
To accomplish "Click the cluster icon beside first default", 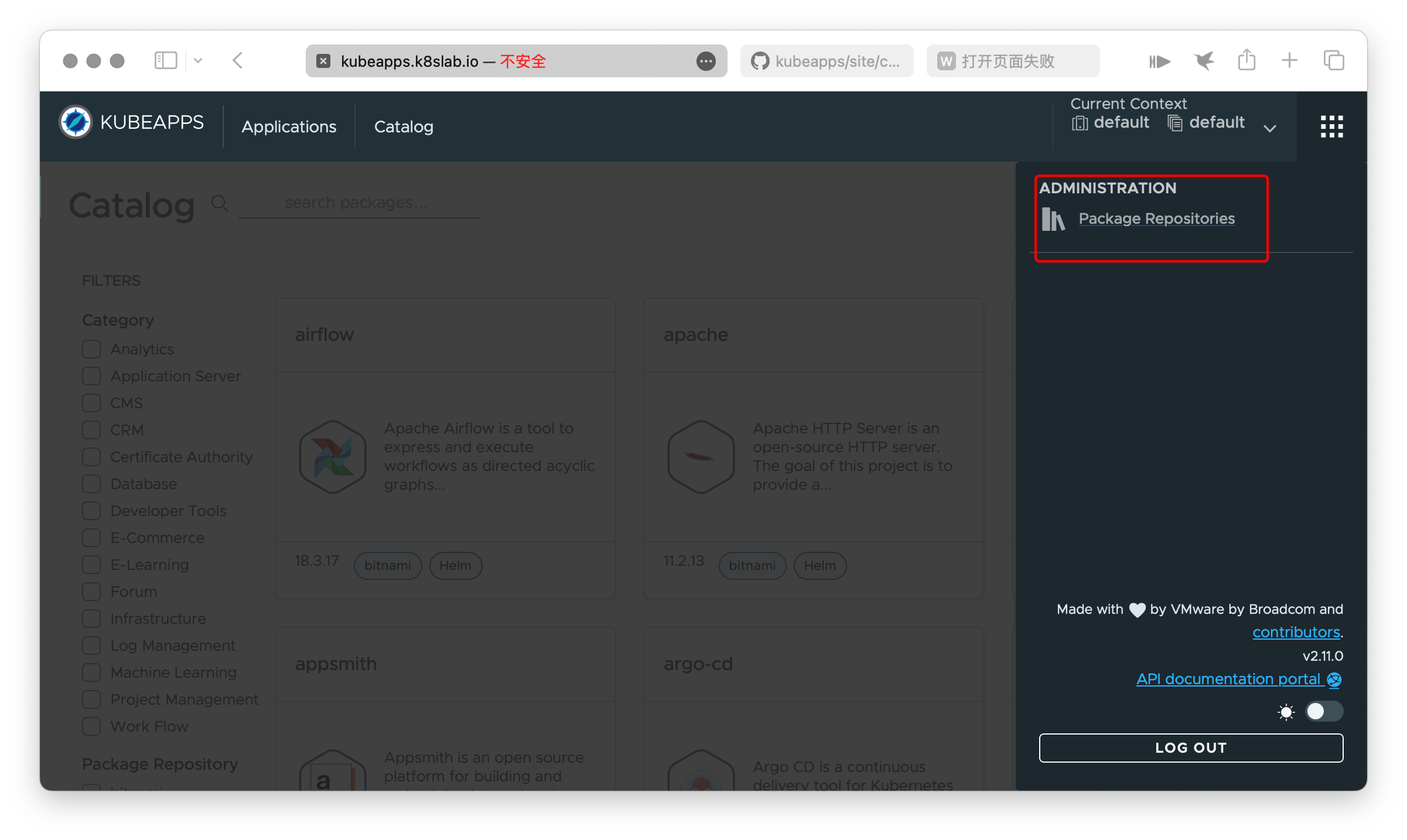I will tap(1080, 123).
